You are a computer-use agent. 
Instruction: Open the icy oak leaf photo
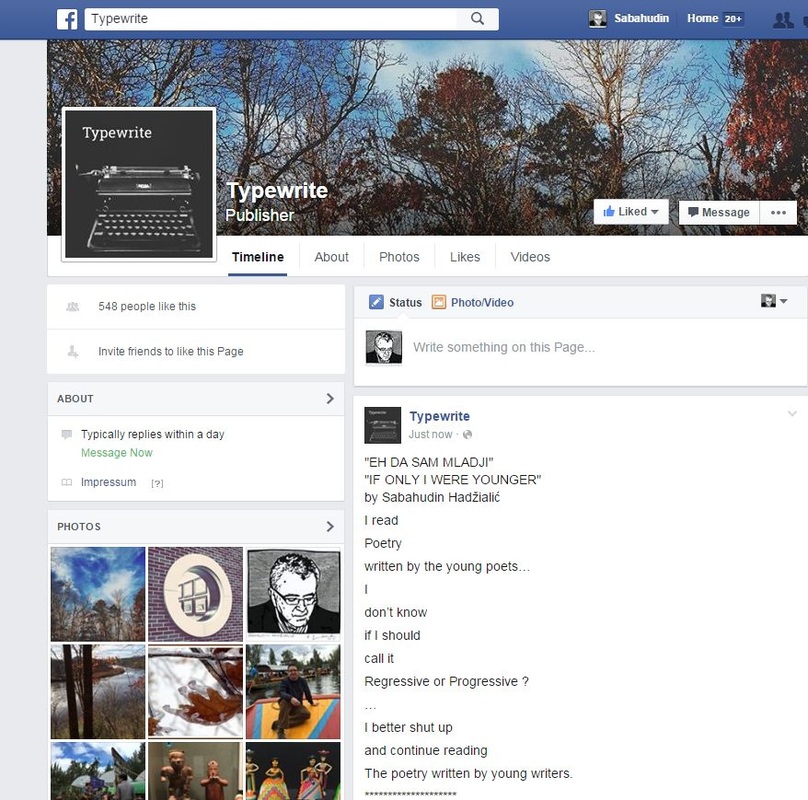[x=195, y=691]
